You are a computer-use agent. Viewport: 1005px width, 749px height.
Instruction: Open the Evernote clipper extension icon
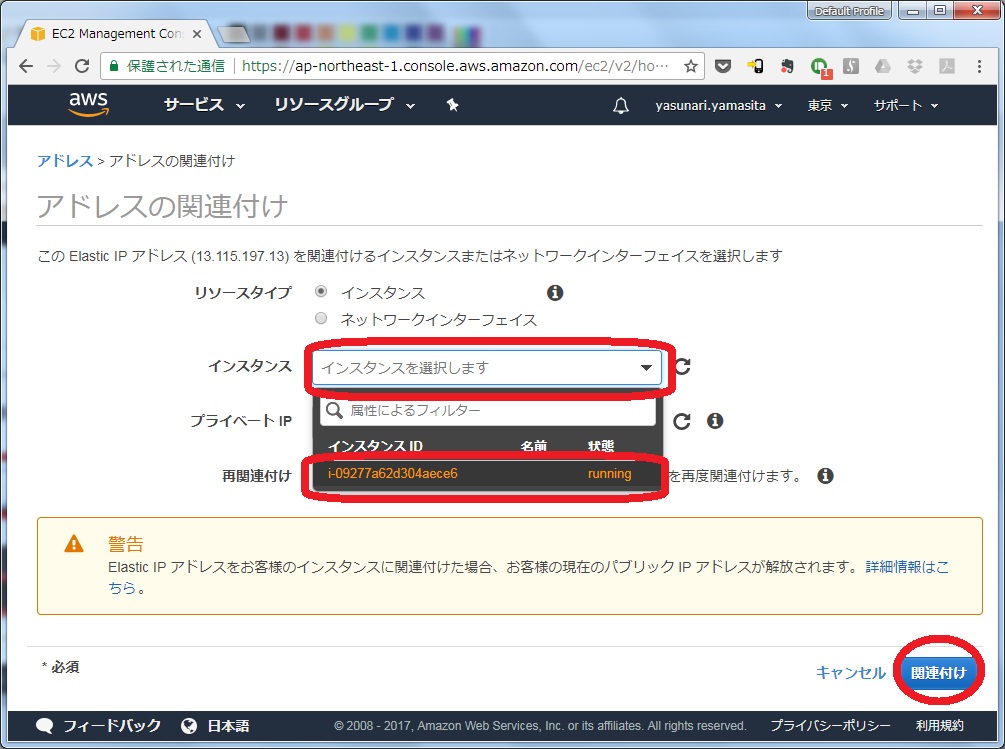click(x=787, y=66)
